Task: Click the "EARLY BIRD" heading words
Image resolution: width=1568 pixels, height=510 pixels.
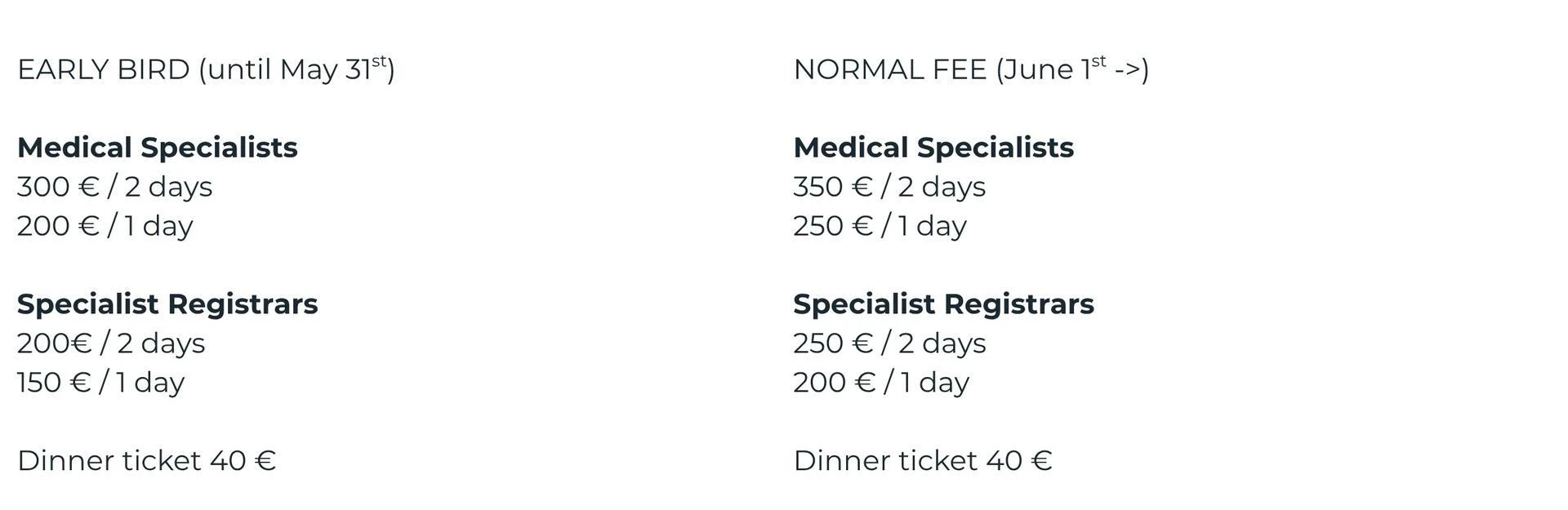Action: point(104,69)
